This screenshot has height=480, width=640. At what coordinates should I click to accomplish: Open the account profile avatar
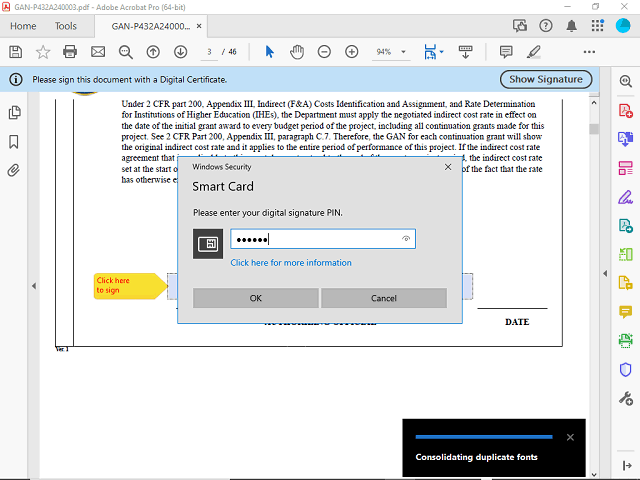point(623,26)
